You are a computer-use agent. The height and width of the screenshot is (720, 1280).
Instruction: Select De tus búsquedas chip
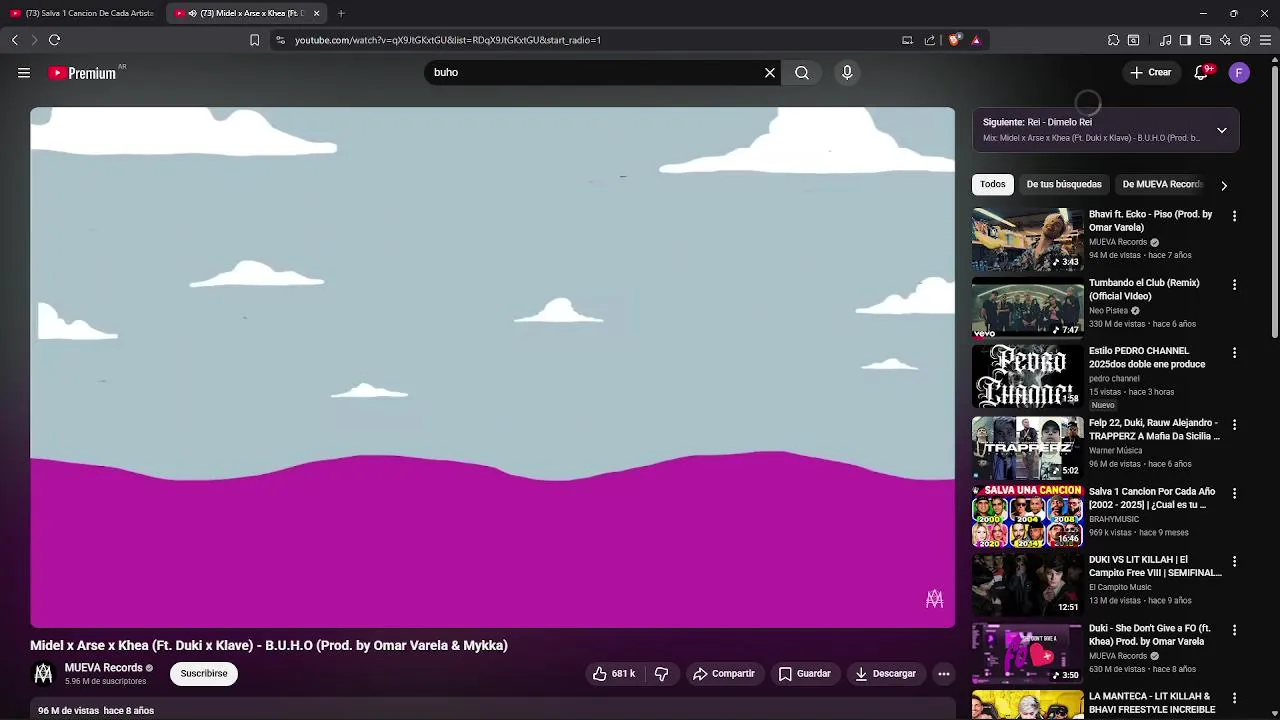(x=1064, y=184)
